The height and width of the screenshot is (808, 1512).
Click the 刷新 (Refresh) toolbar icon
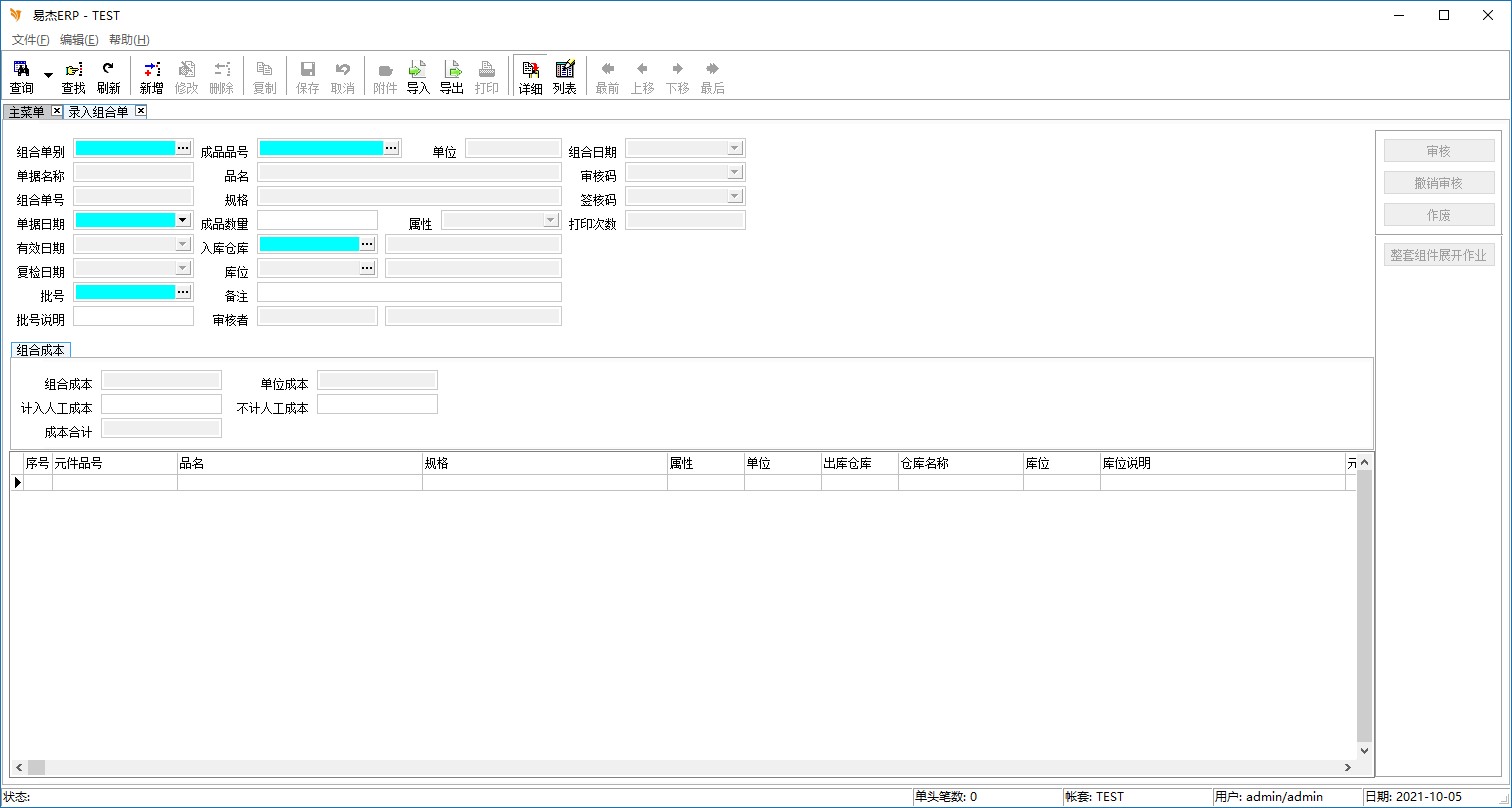tap(108, 76)
